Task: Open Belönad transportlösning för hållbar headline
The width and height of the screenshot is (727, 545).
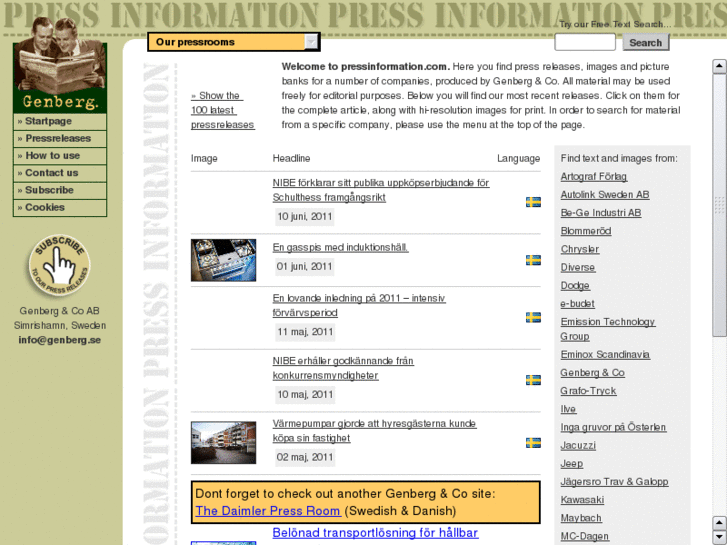Action: (x=375, y=532)
